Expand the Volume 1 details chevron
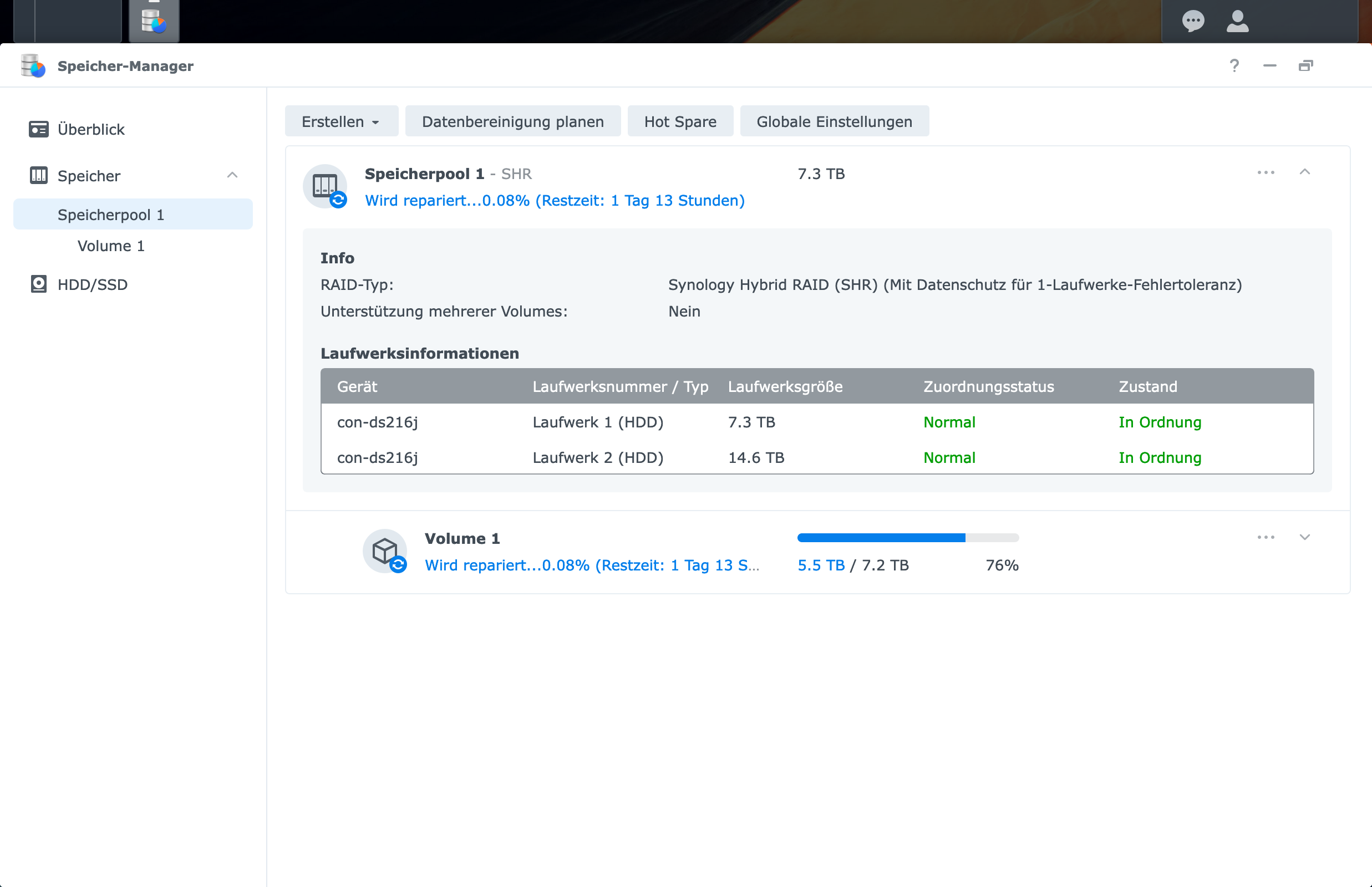Image resolution: width=1372 pixels, height=887 pixels. pyautogui.click(x=1304, y=537)
